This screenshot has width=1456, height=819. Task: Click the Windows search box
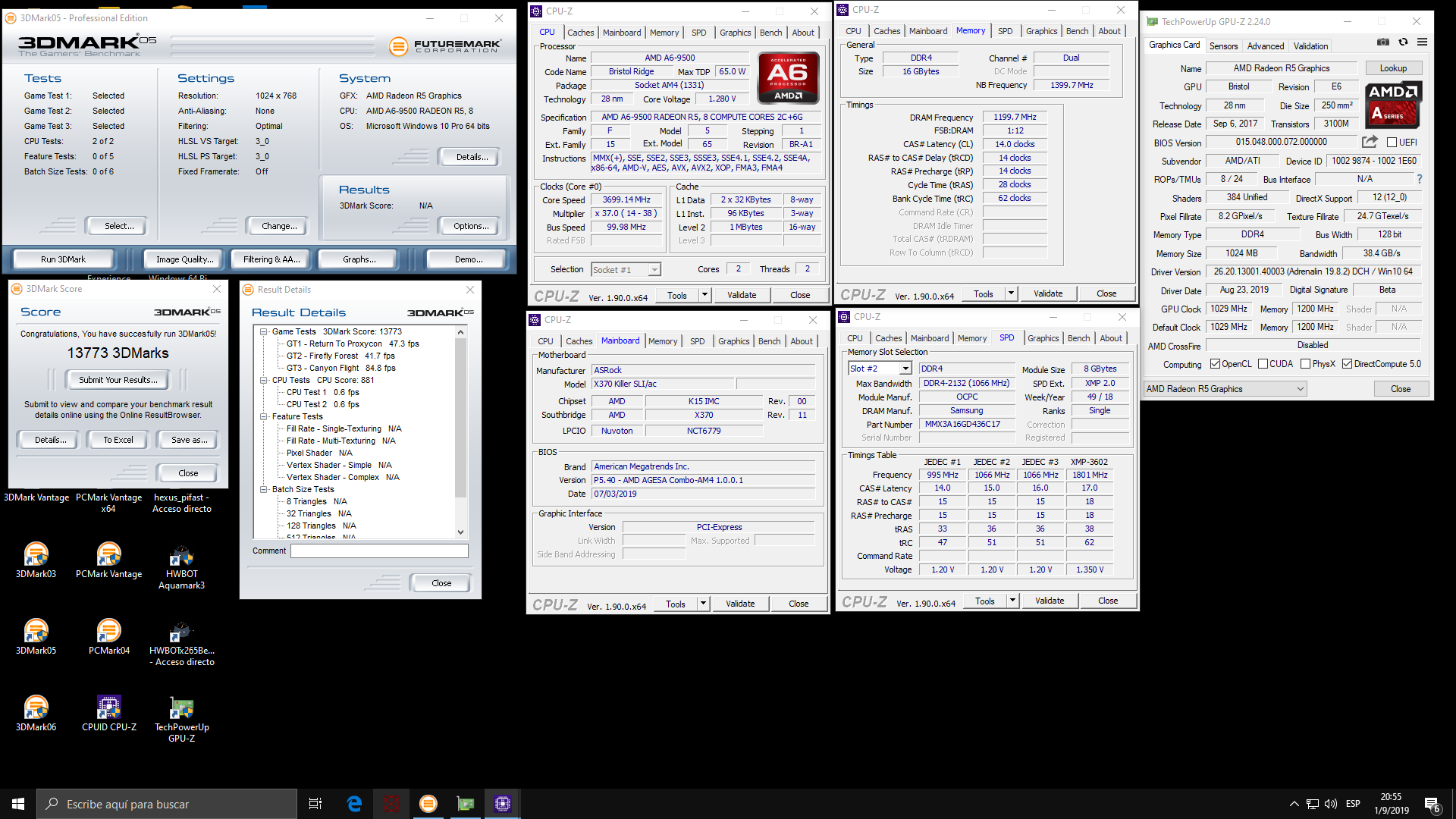click(167, 804)
